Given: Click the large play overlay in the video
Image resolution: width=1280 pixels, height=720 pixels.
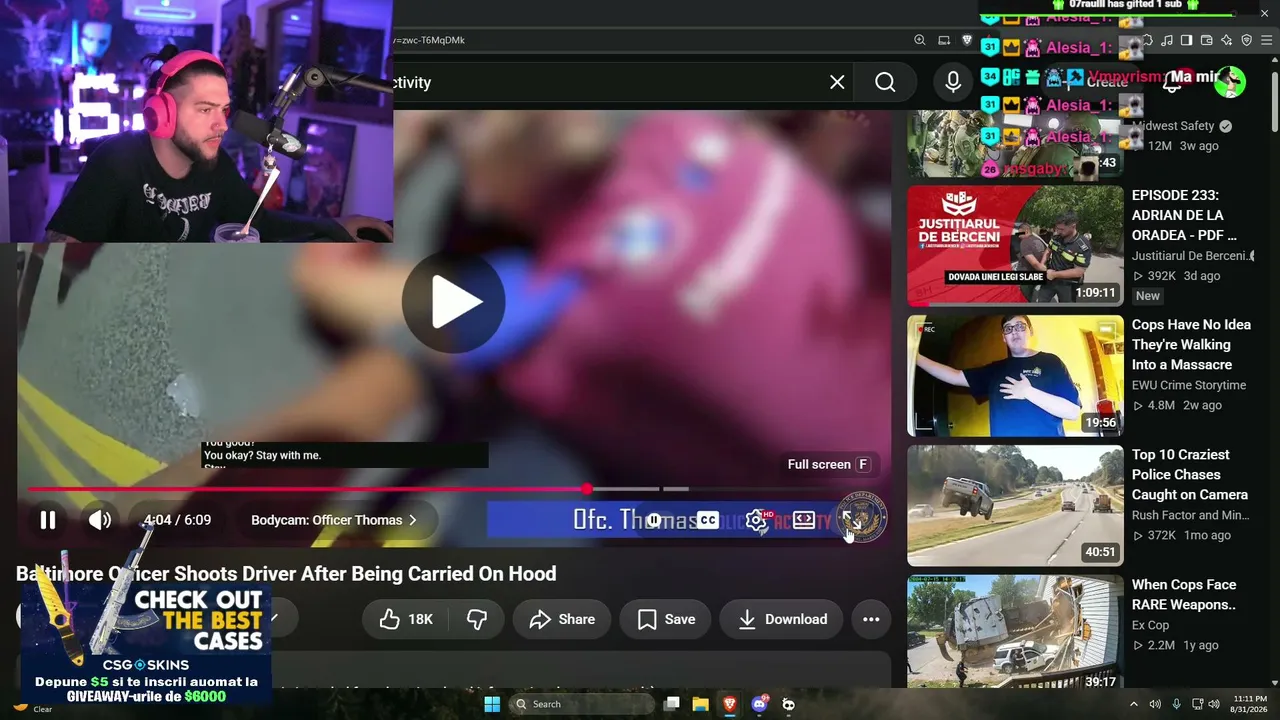Looking at the screenshot, I should coord(453,302).
